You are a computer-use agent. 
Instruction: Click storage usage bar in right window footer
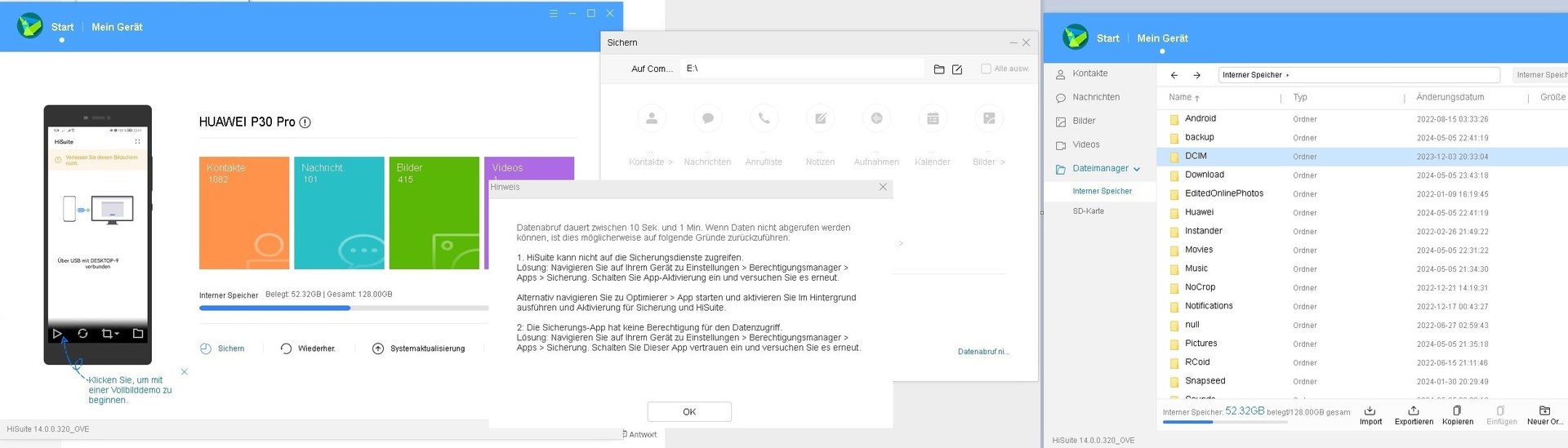pyautogui.click(x=1225, y=422)
